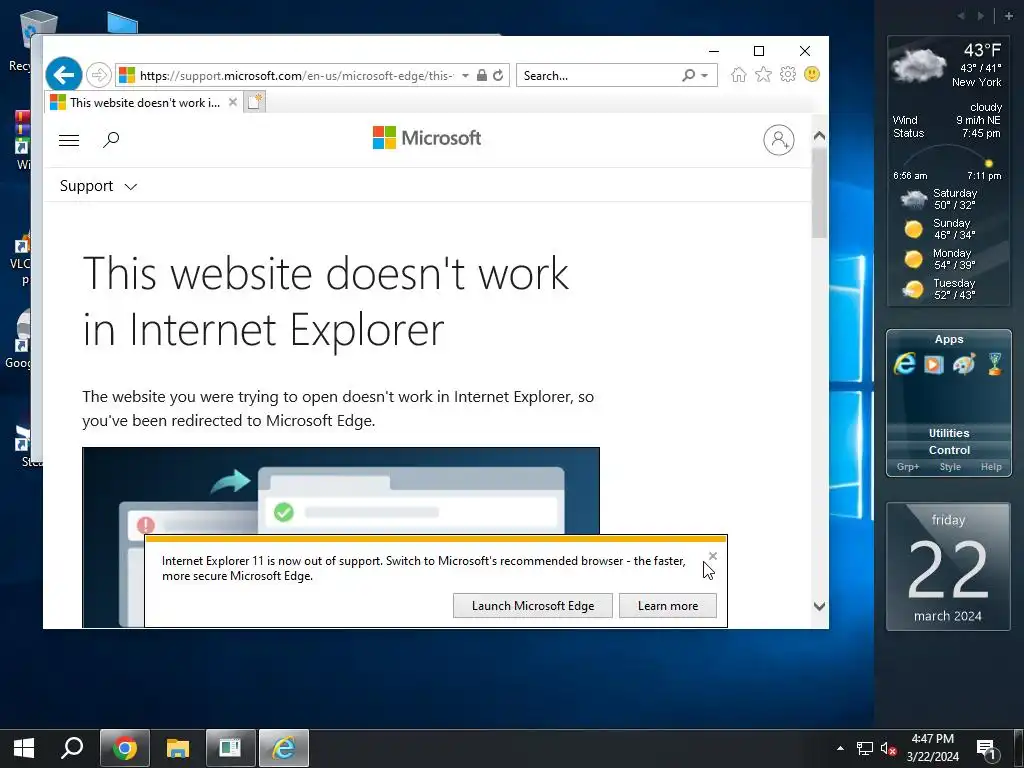Launch the trophy games icon in Apps gadget

click(994, 364)
